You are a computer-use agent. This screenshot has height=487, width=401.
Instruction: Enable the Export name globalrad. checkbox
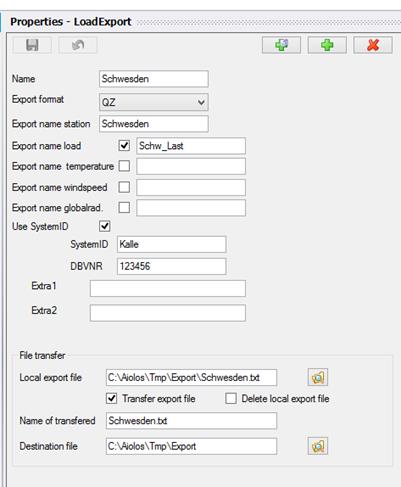[124, 208]
